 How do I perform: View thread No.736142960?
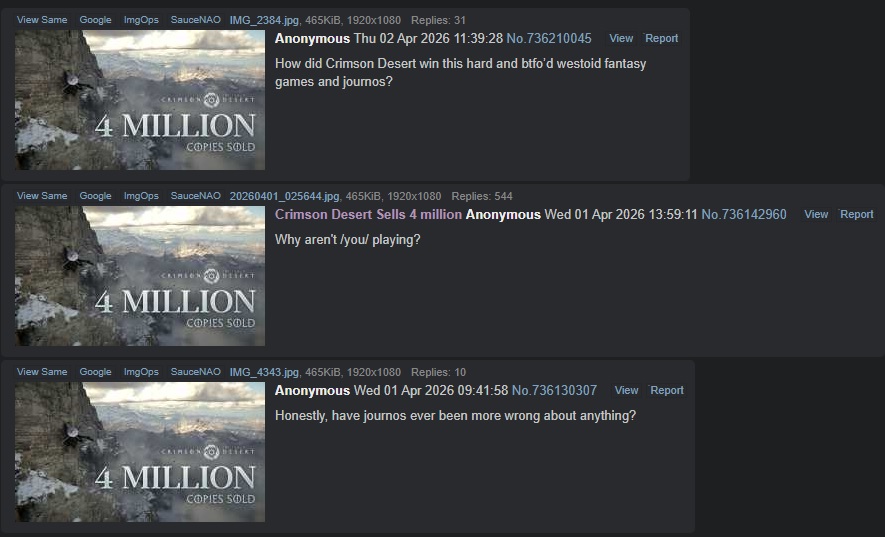click(816, 215)
